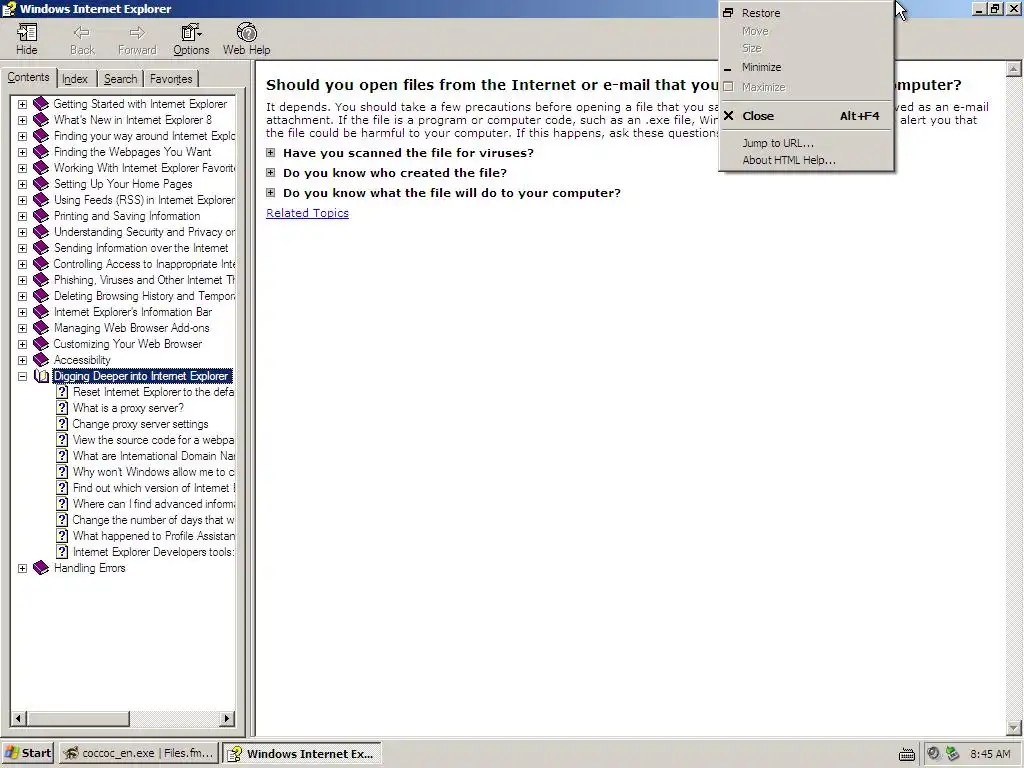Click the page icon beside What is a proxy server?

coord(62,408)
